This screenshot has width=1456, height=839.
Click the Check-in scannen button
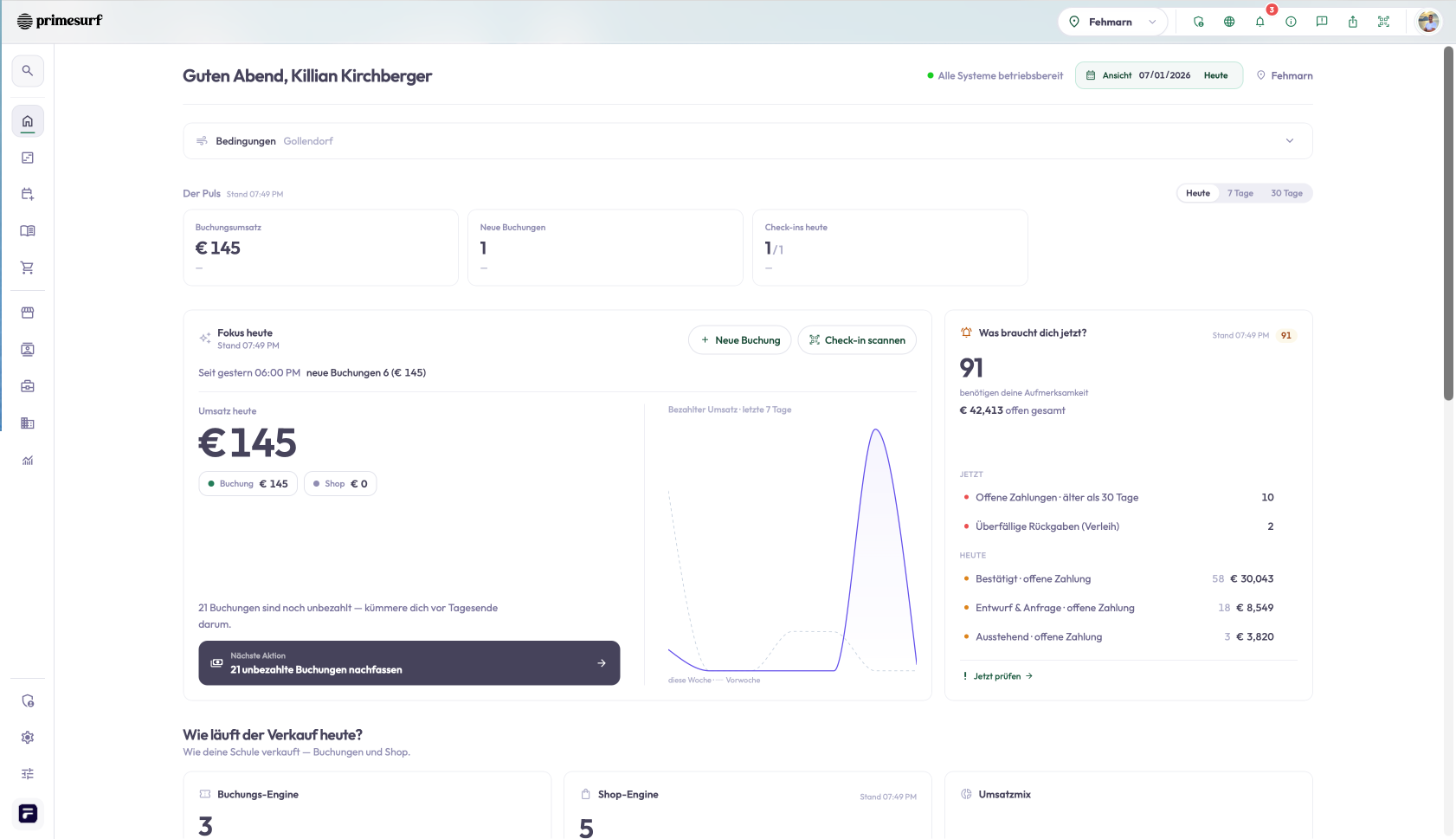(857, 340)
